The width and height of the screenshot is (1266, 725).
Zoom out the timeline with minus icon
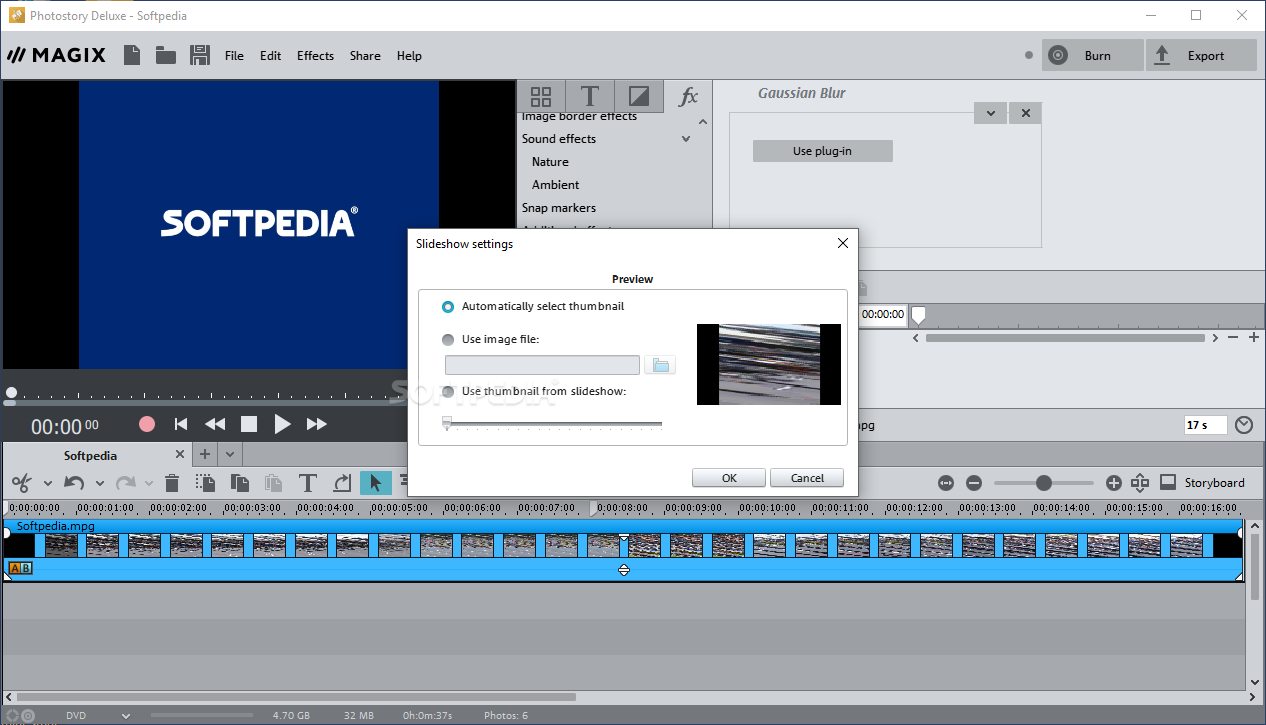click(974, 483)
